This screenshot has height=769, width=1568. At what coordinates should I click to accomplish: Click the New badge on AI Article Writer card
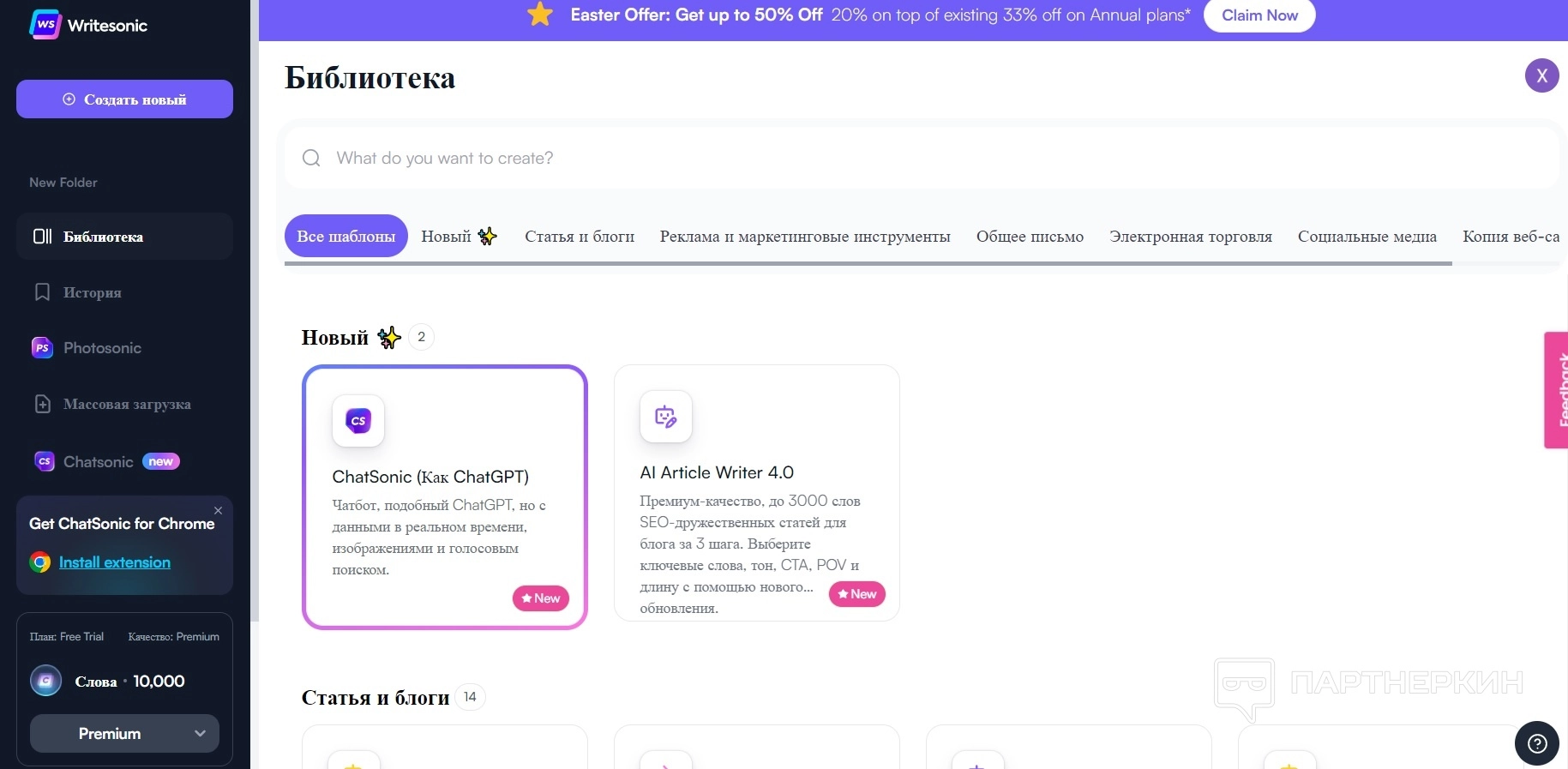[x=857, y=594]
